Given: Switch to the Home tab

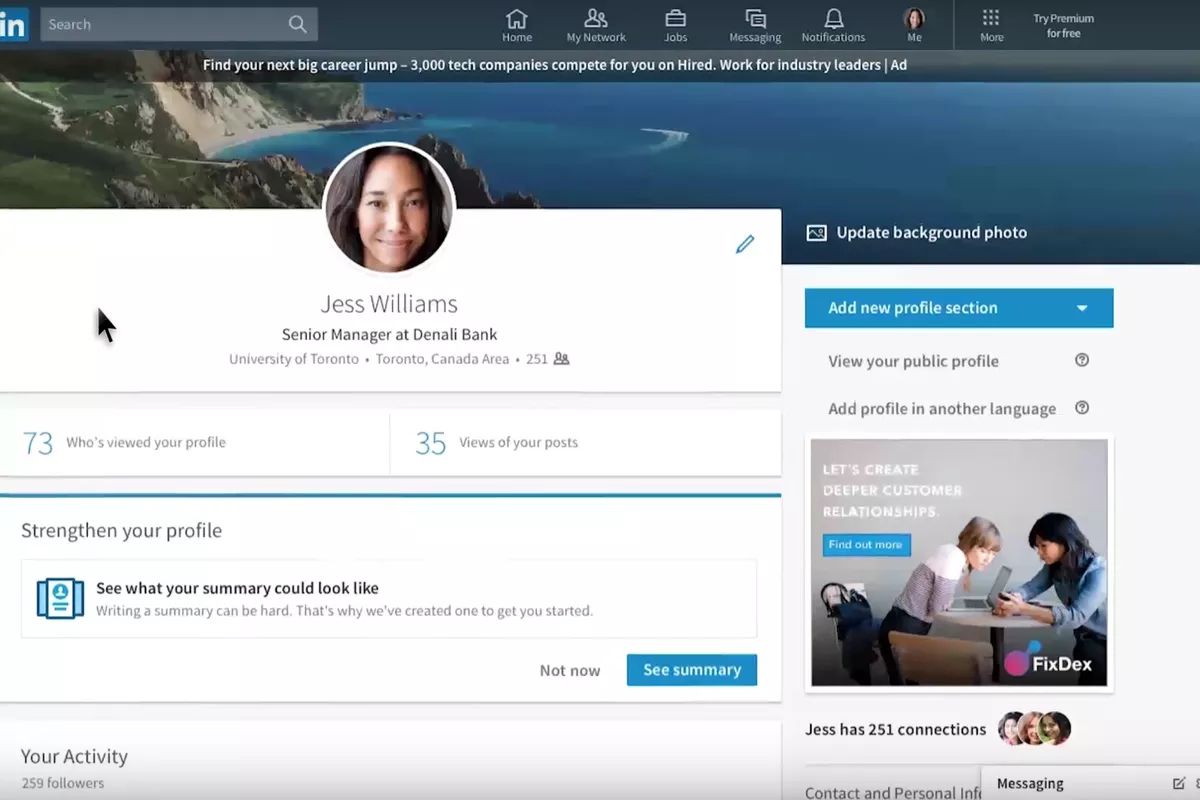Looking at the screenshot, I should (516, 18).
